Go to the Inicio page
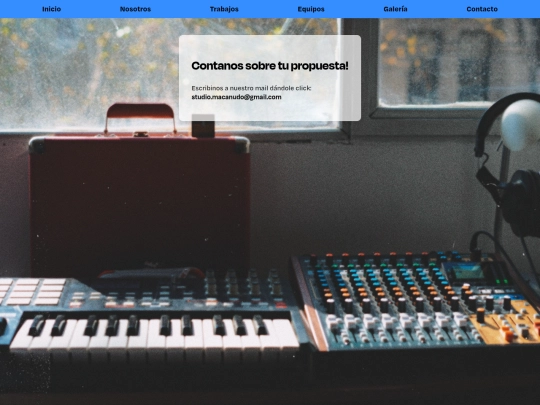This screenshot has width=540, height=405. [x=51, y=9]
